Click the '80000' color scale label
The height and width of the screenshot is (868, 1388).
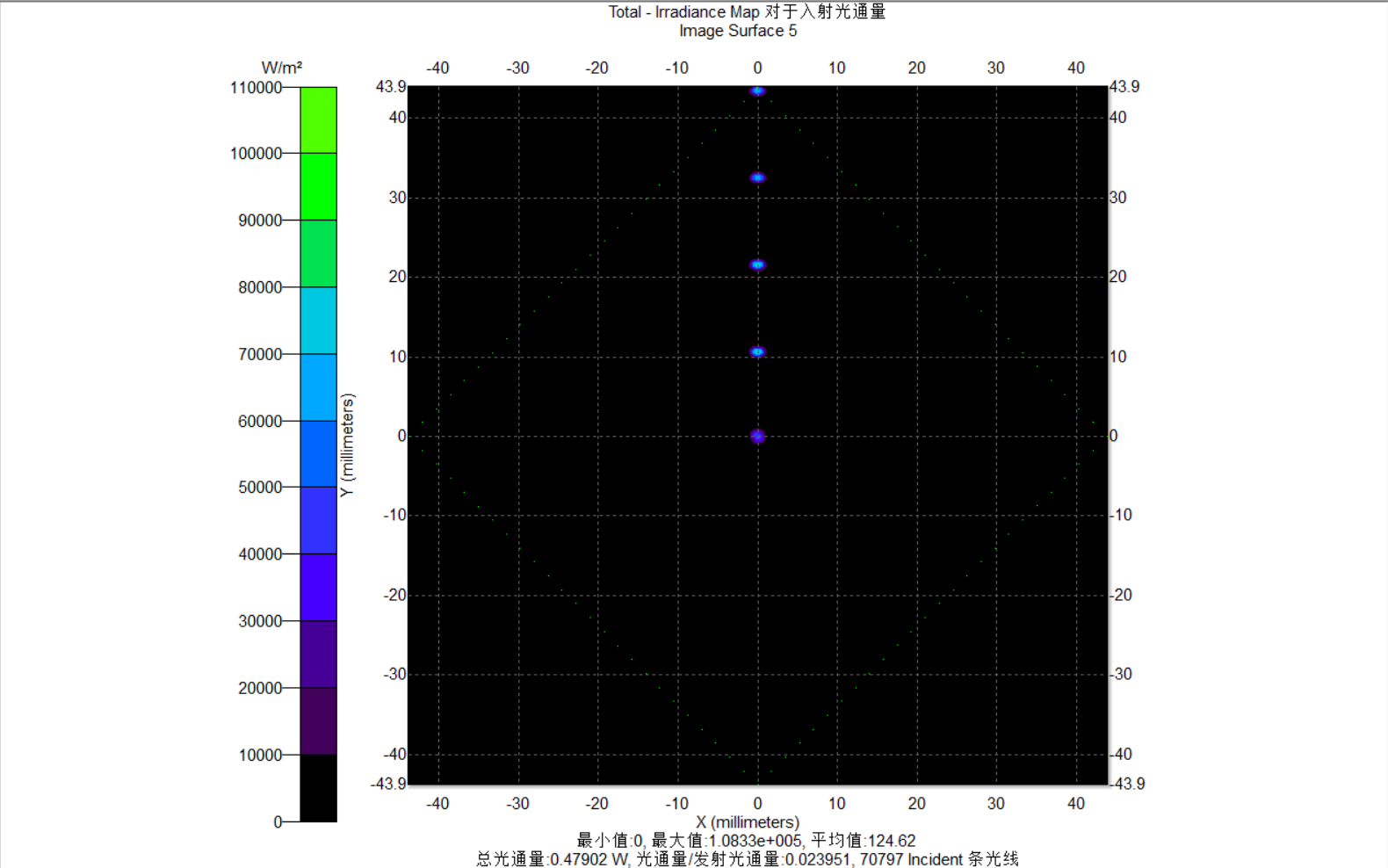(260, 287)
